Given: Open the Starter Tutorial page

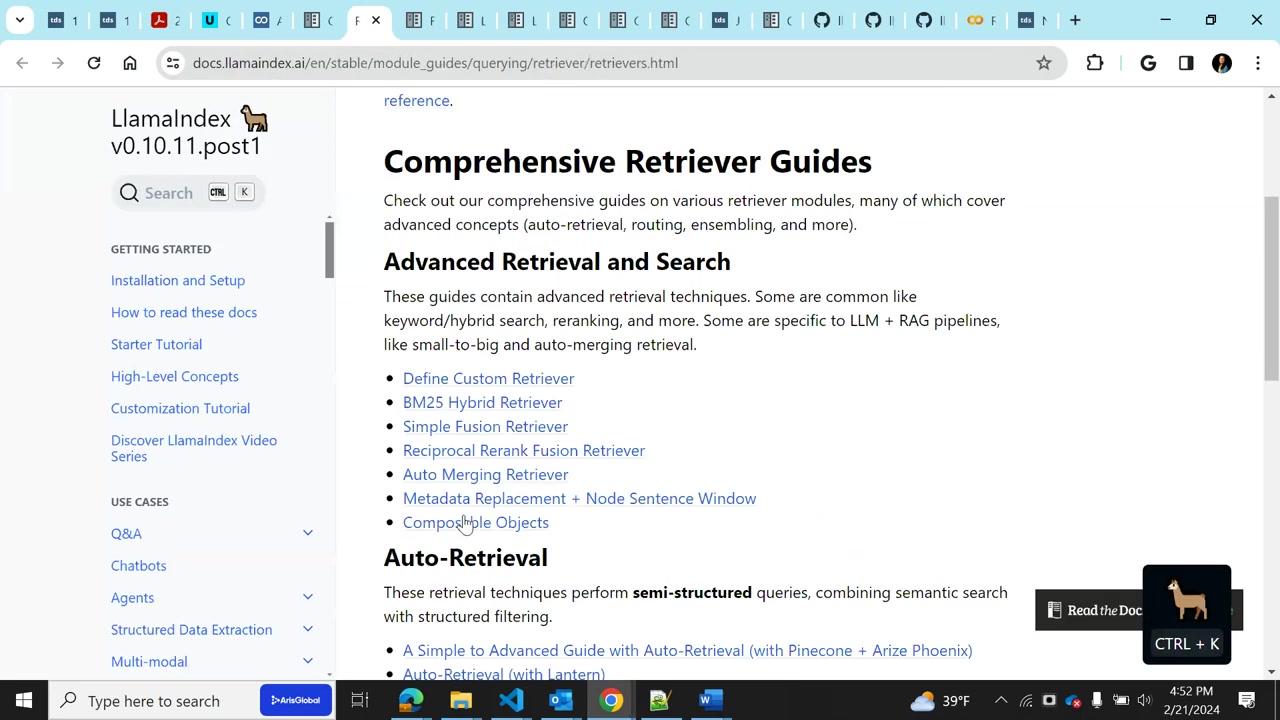Looking at the screenshot, I should [156, 344].
